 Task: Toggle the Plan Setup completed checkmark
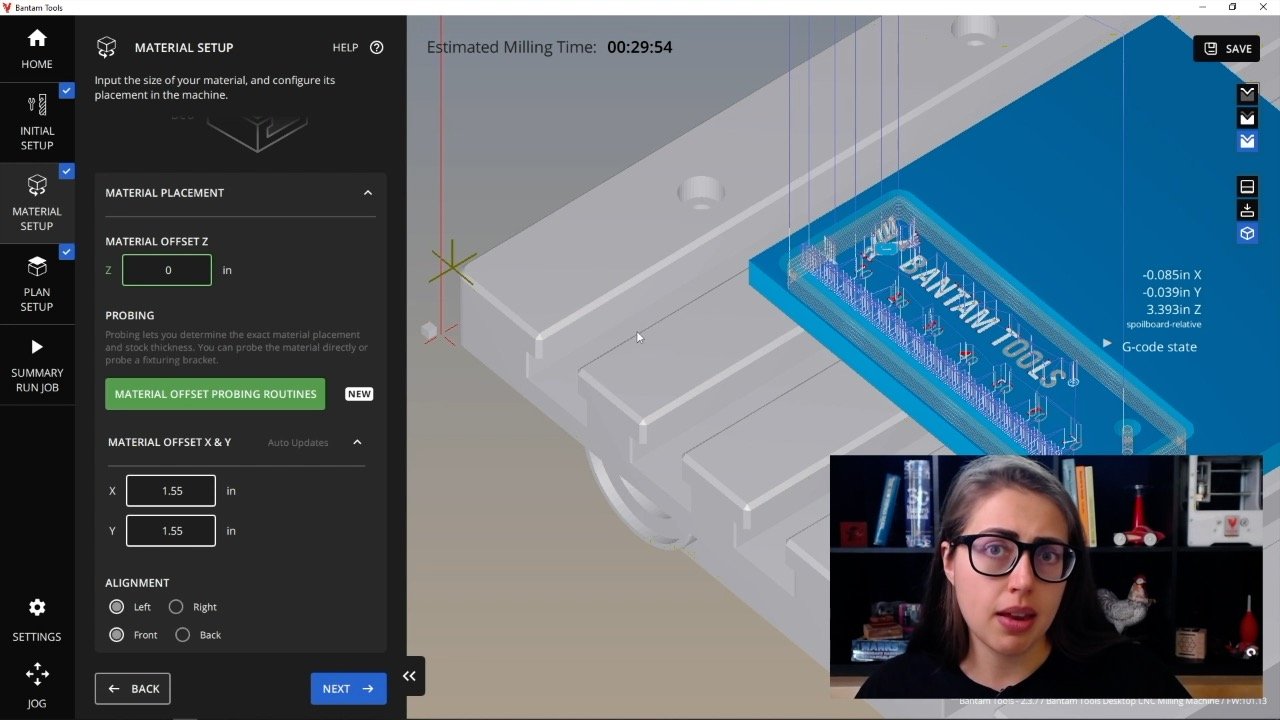66,252
